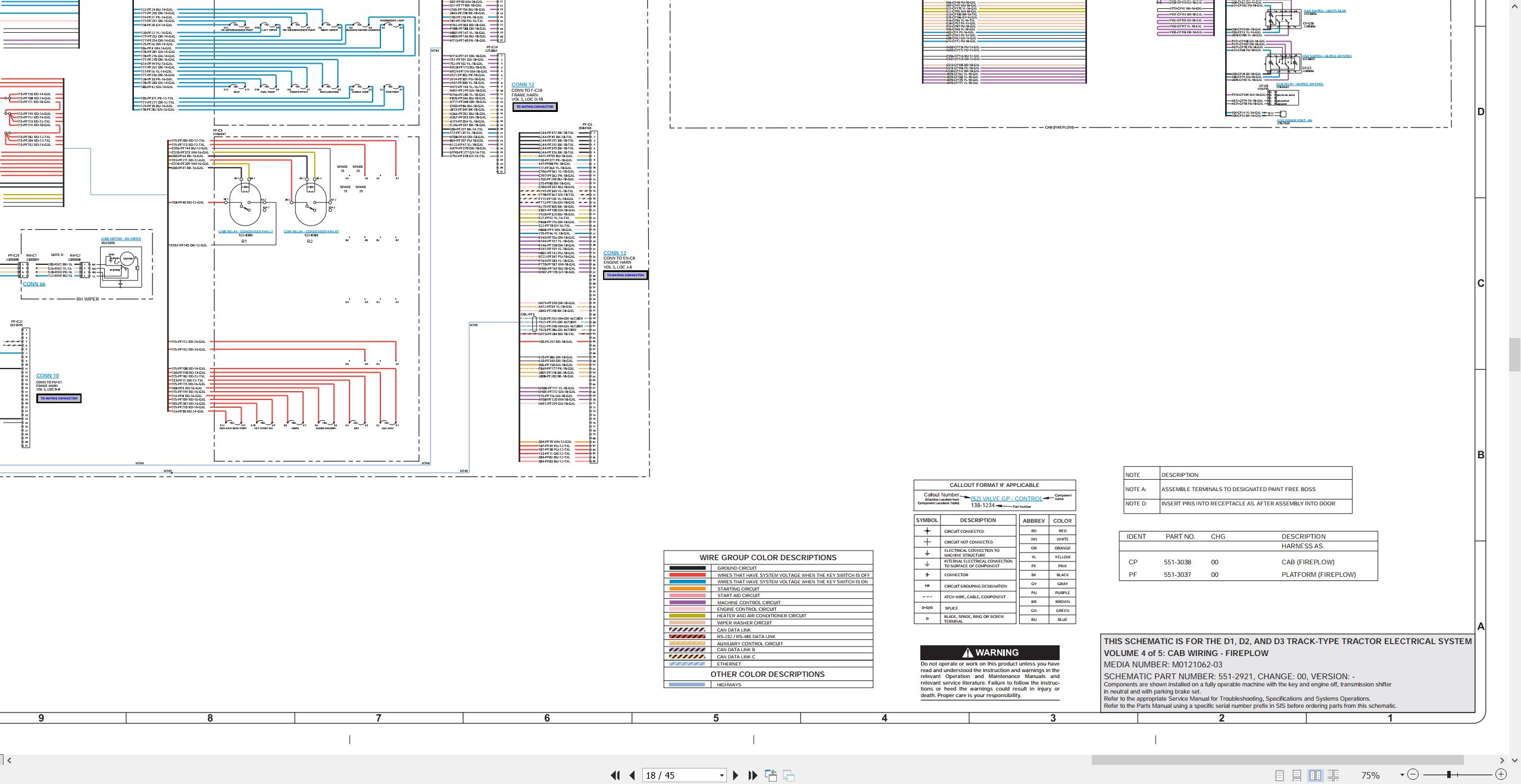Click the horizontal scrollbar left arrow
The height and width of the screenshot is (784, 1521).
(x=9, y=760)
